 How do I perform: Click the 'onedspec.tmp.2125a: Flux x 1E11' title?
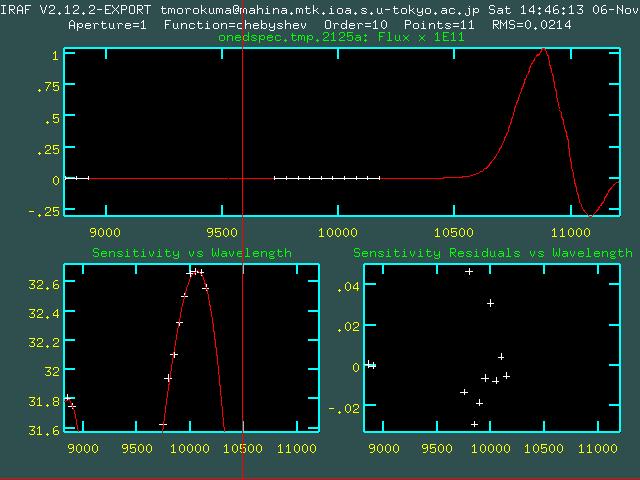point(341,38)
